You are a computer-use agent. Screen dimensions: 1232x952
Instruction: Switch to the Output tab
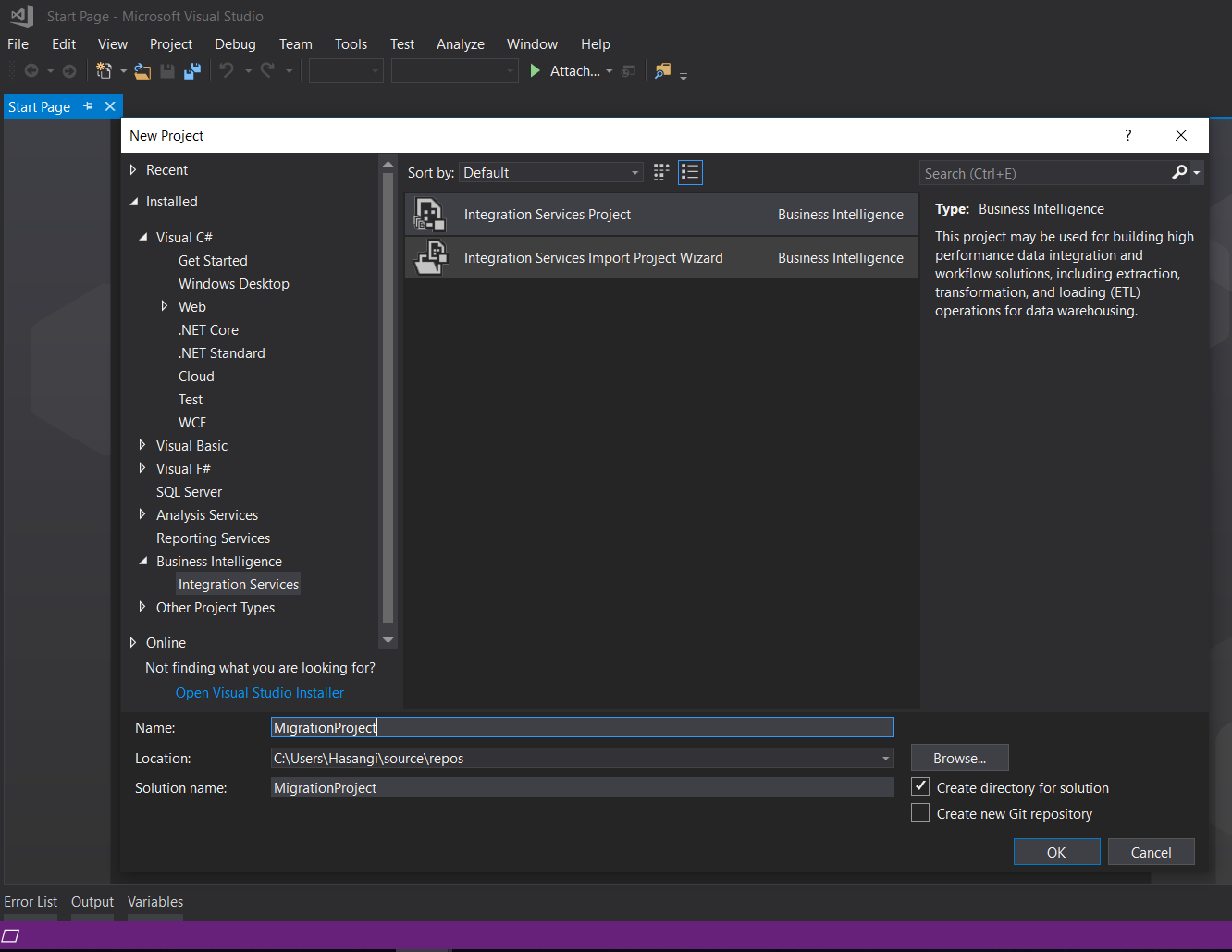click(x=92, y=902)
